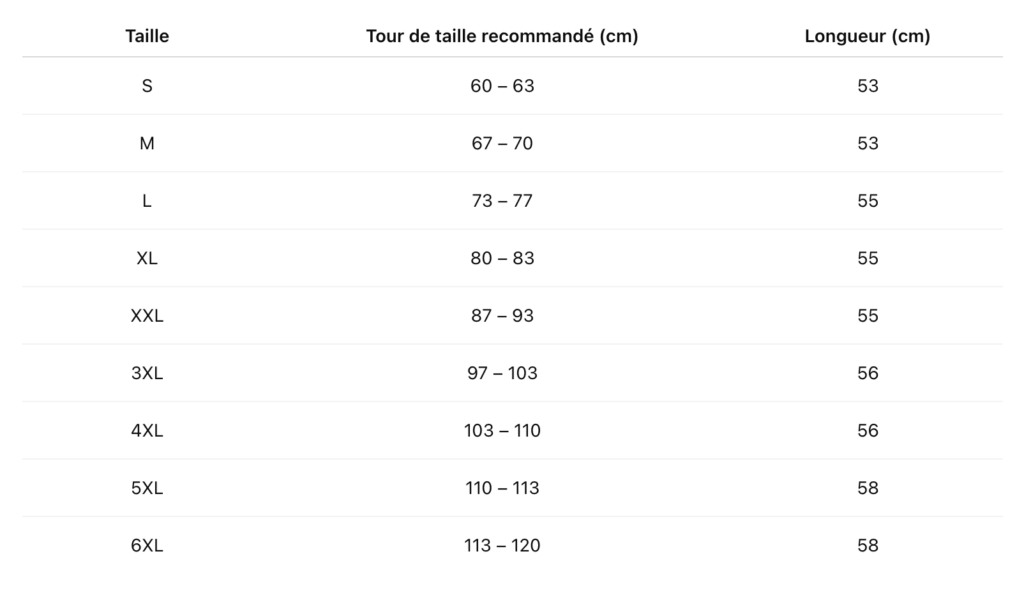Select the 97 – 103 waist range
This screenshot has height=600, width=1024.
502,373
